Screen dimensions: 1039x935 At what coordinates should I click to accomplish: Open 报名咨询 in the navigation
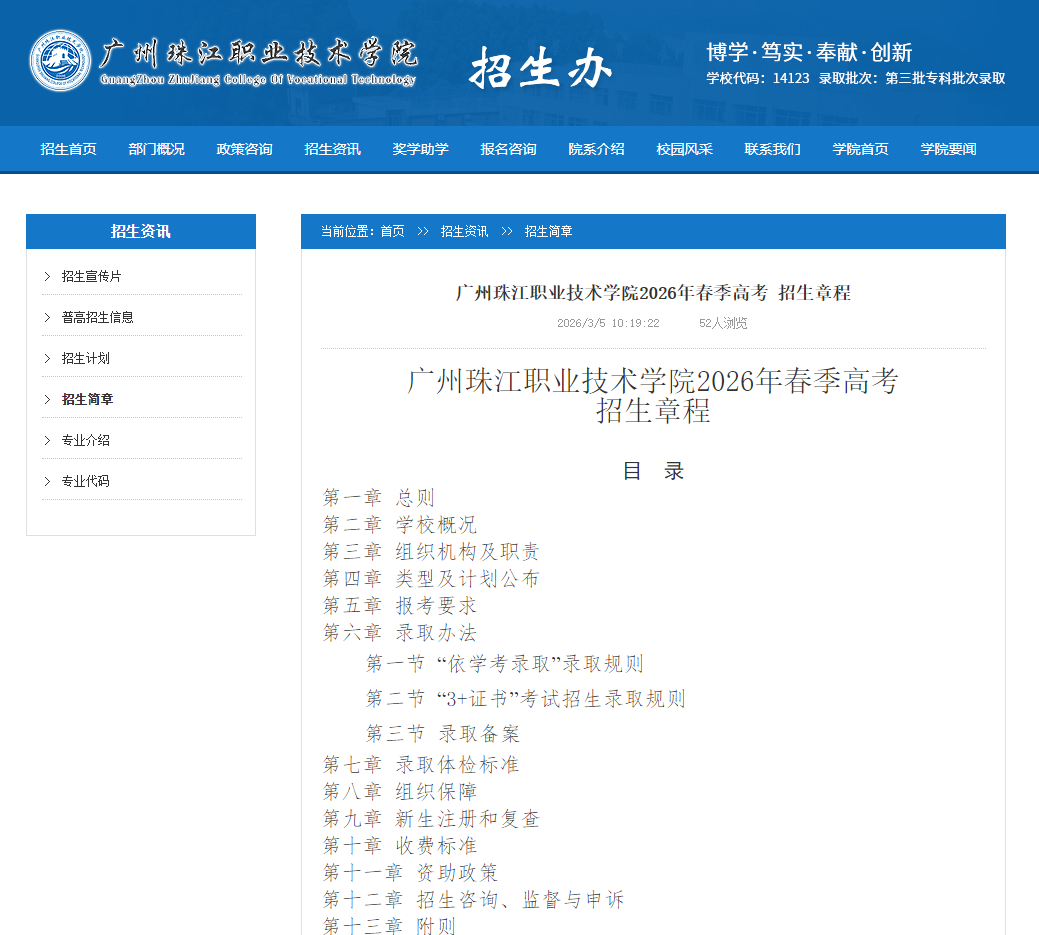point(508,148)
